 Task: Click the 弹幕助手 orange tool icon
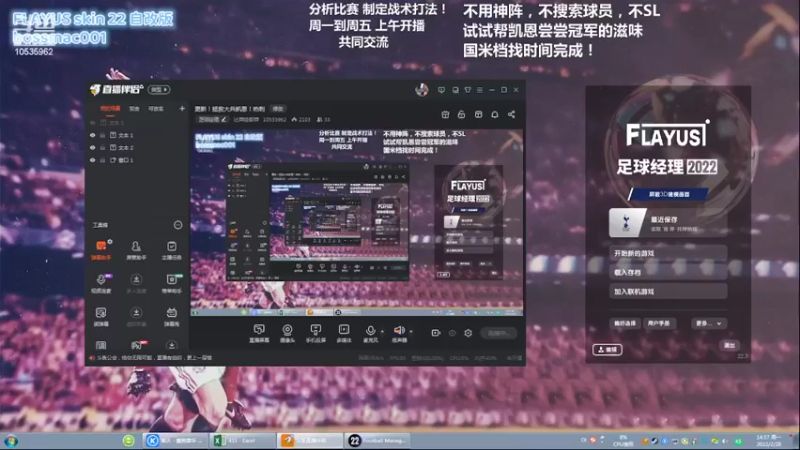coord(101,246)
